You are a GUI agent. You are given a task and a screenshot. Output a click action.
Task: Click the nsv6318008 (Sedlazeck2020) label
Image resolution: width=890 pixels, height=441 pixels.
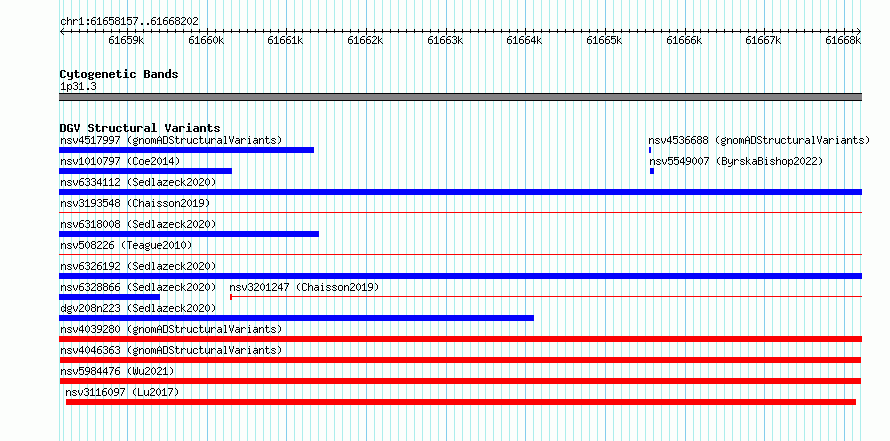(138, 224)
